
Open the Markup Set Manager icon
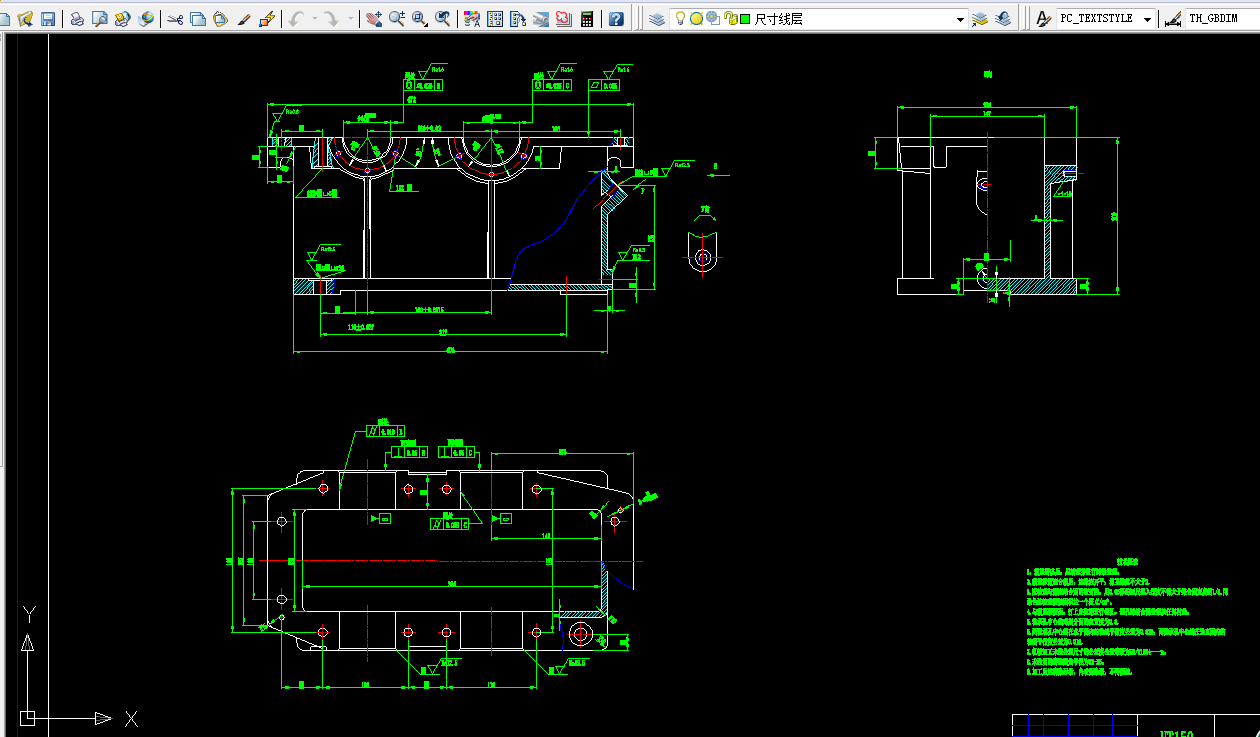tap(564, 19)
